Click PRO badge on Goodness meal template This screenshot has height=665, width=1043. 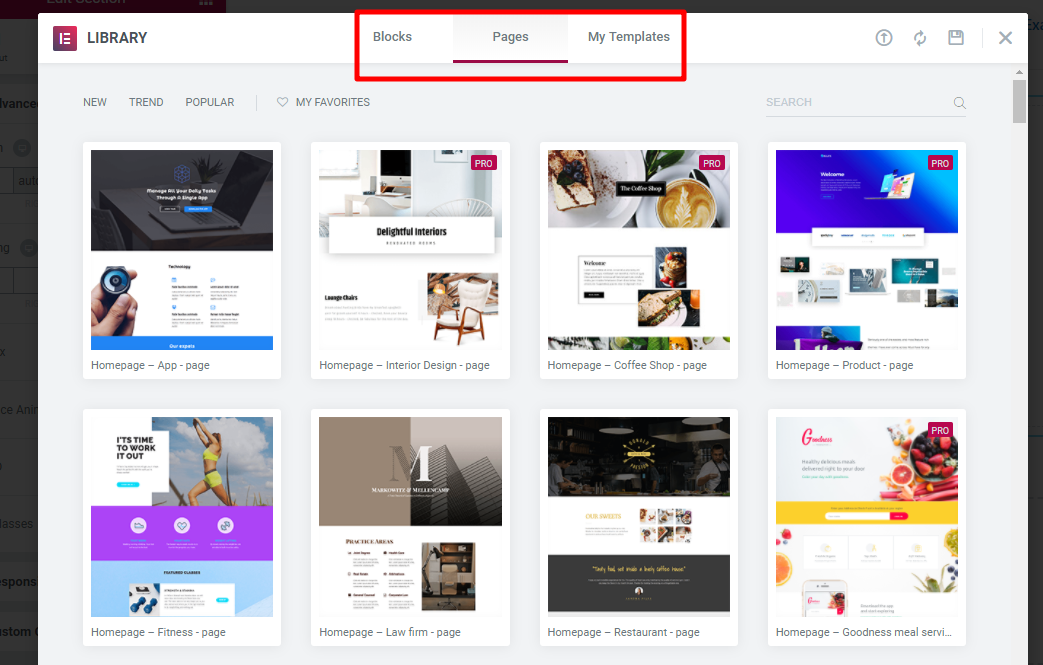pyautogui.click(x=940, y=430)
